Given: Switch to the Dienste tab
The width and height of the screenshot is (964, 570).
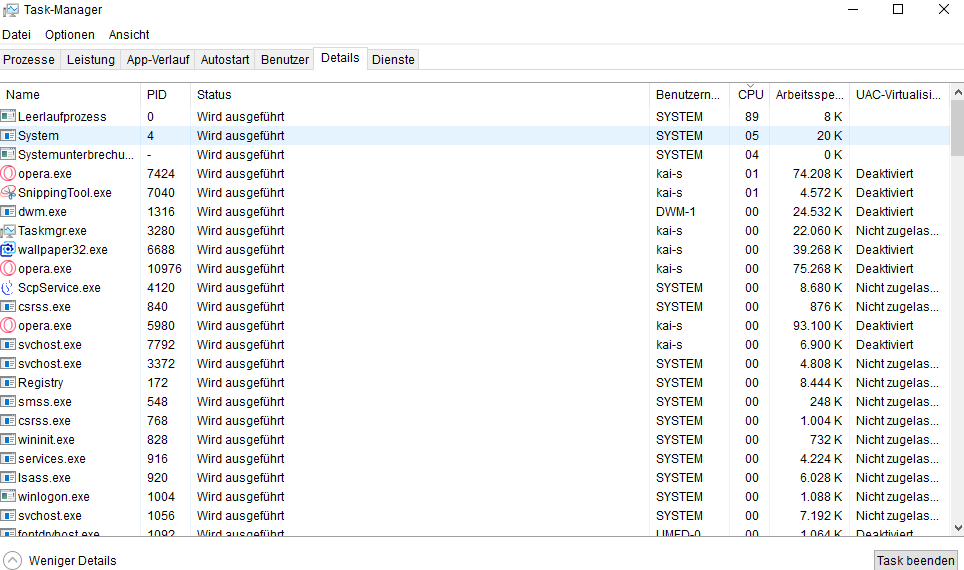Looking at the screenshot, I should click(x=393, y=60).
